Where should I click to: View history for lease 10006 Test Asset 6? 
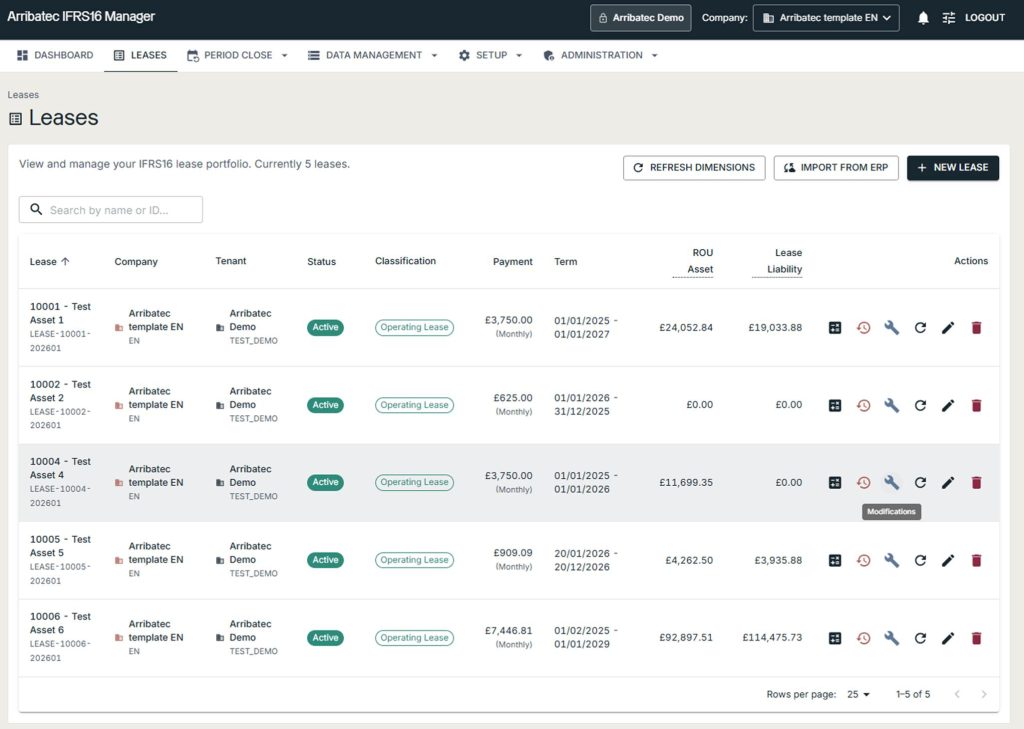coord(863,638)
